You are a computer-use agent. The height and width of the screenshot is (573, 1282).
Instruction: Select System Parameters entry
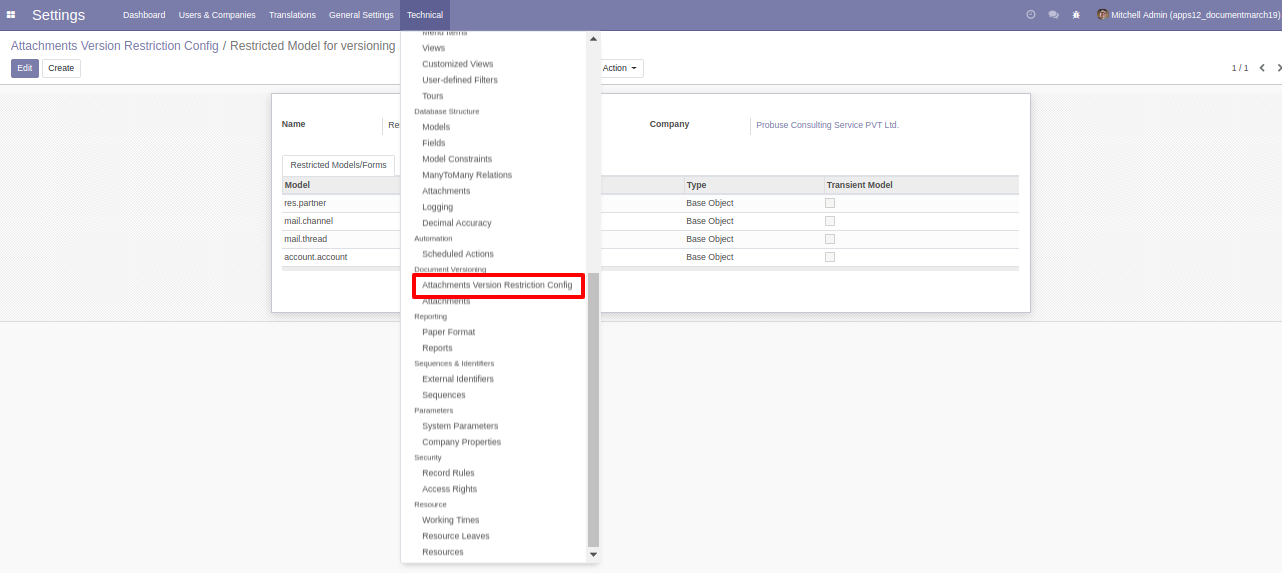[x=460, y=426]
